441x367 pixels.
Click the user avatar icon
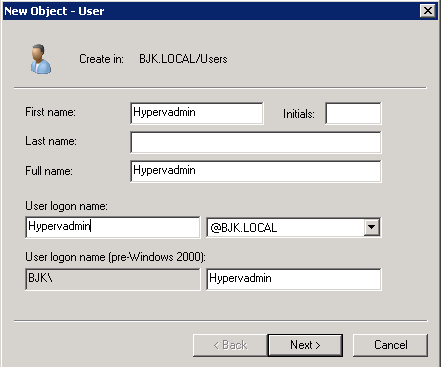pyautogui.click(x=41, y=59)
